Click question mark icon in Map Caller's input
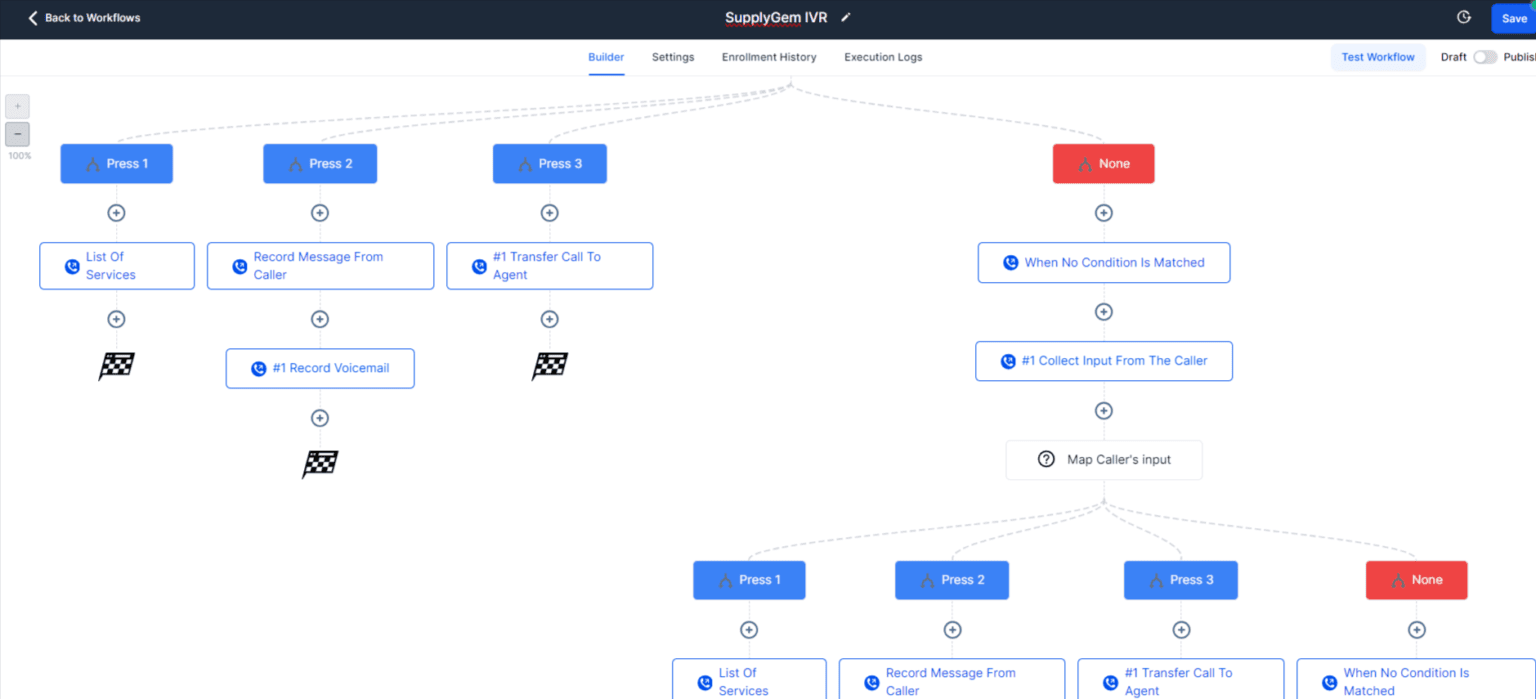Screen dimensions: 1536x699 click(1046, 460)
